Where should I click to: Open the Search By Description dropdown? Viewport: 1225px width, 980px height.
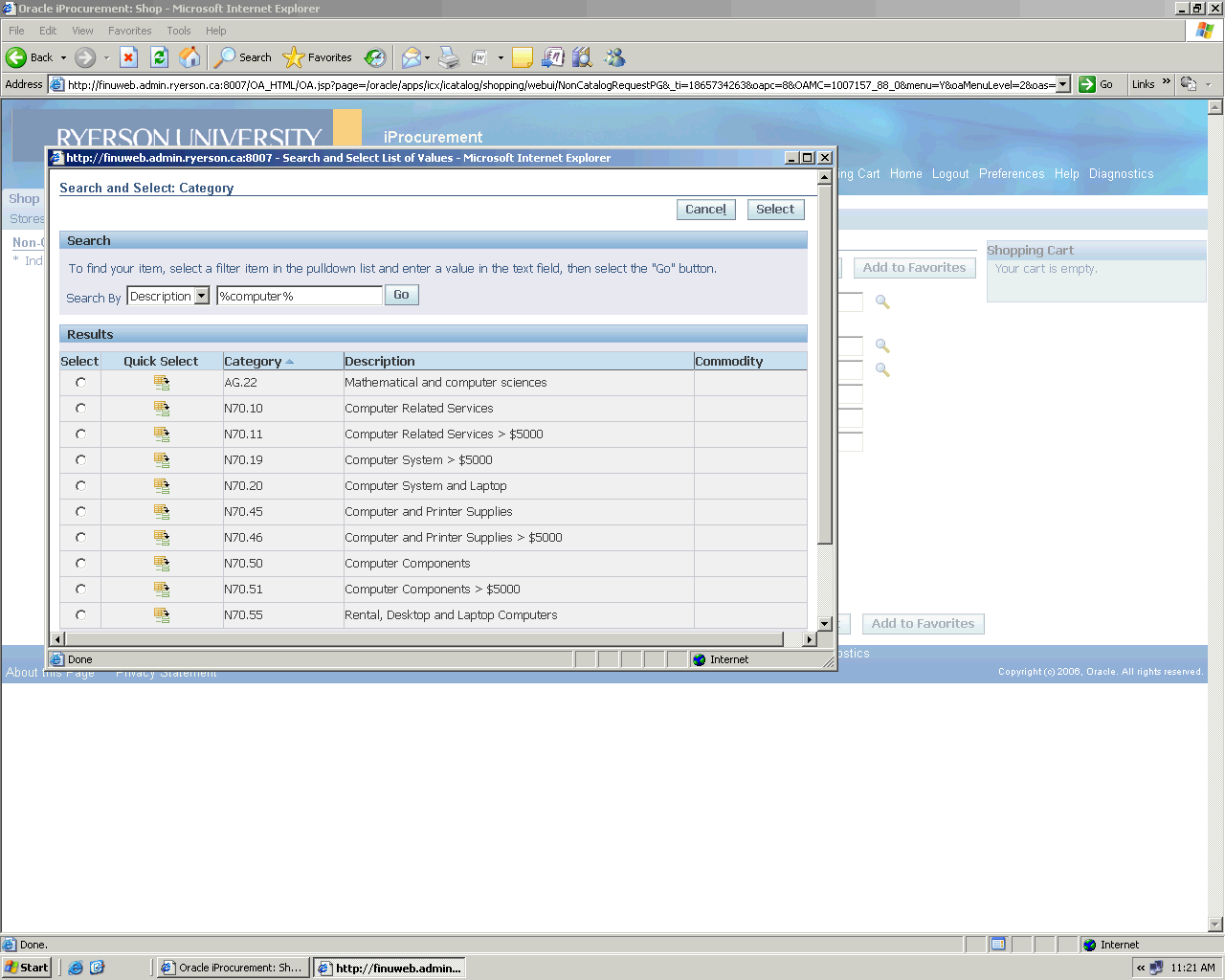(202, 297)
